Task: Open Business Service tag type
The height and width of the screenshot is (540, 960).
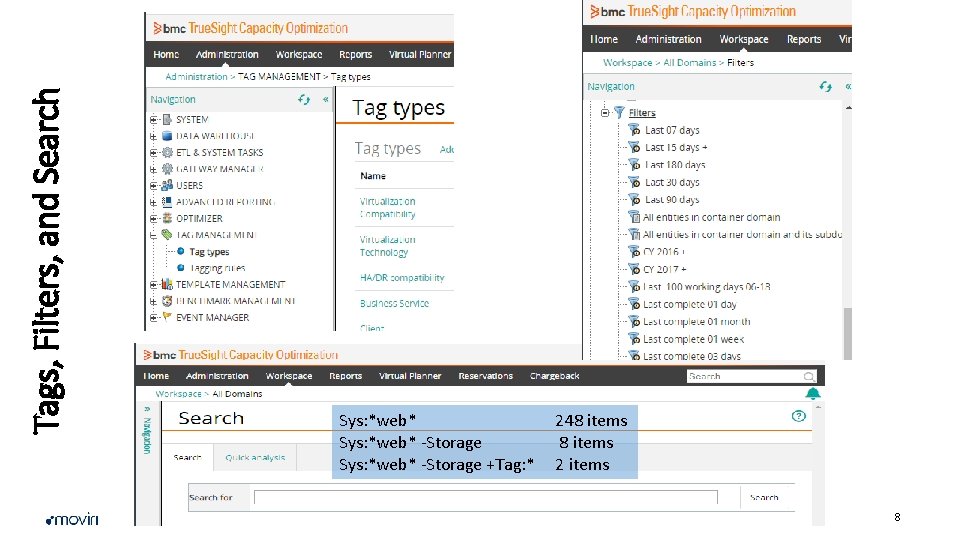Action: tap(394, 303)
